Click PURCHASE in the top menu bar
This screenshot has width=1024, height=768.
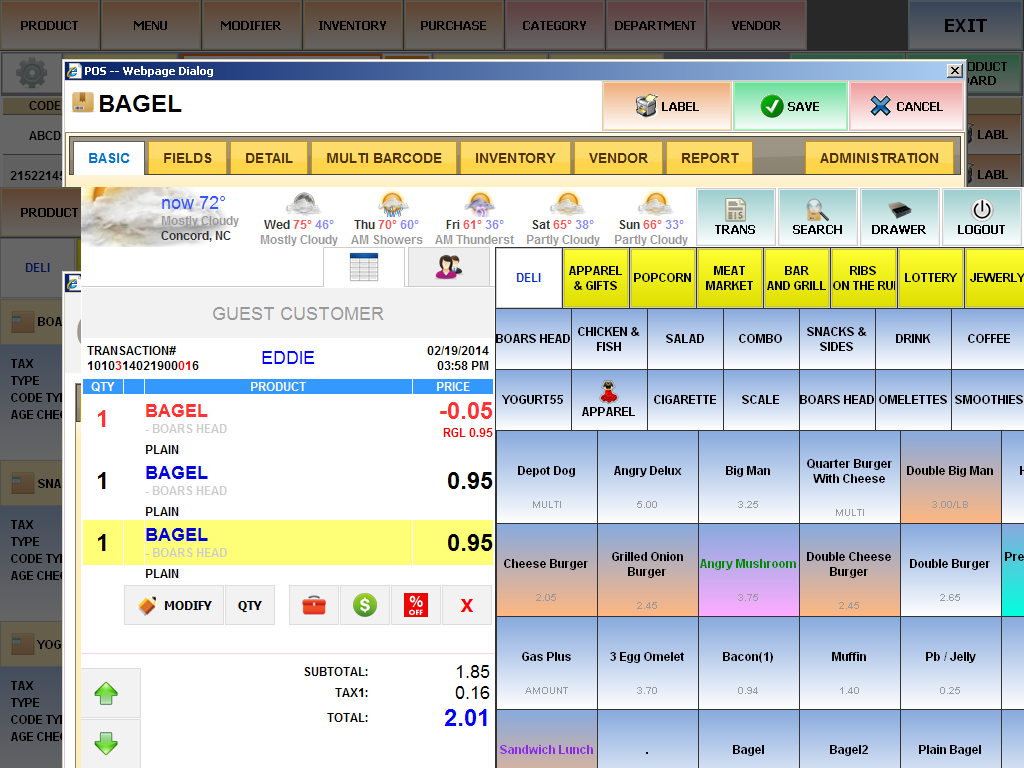(453, 25)
